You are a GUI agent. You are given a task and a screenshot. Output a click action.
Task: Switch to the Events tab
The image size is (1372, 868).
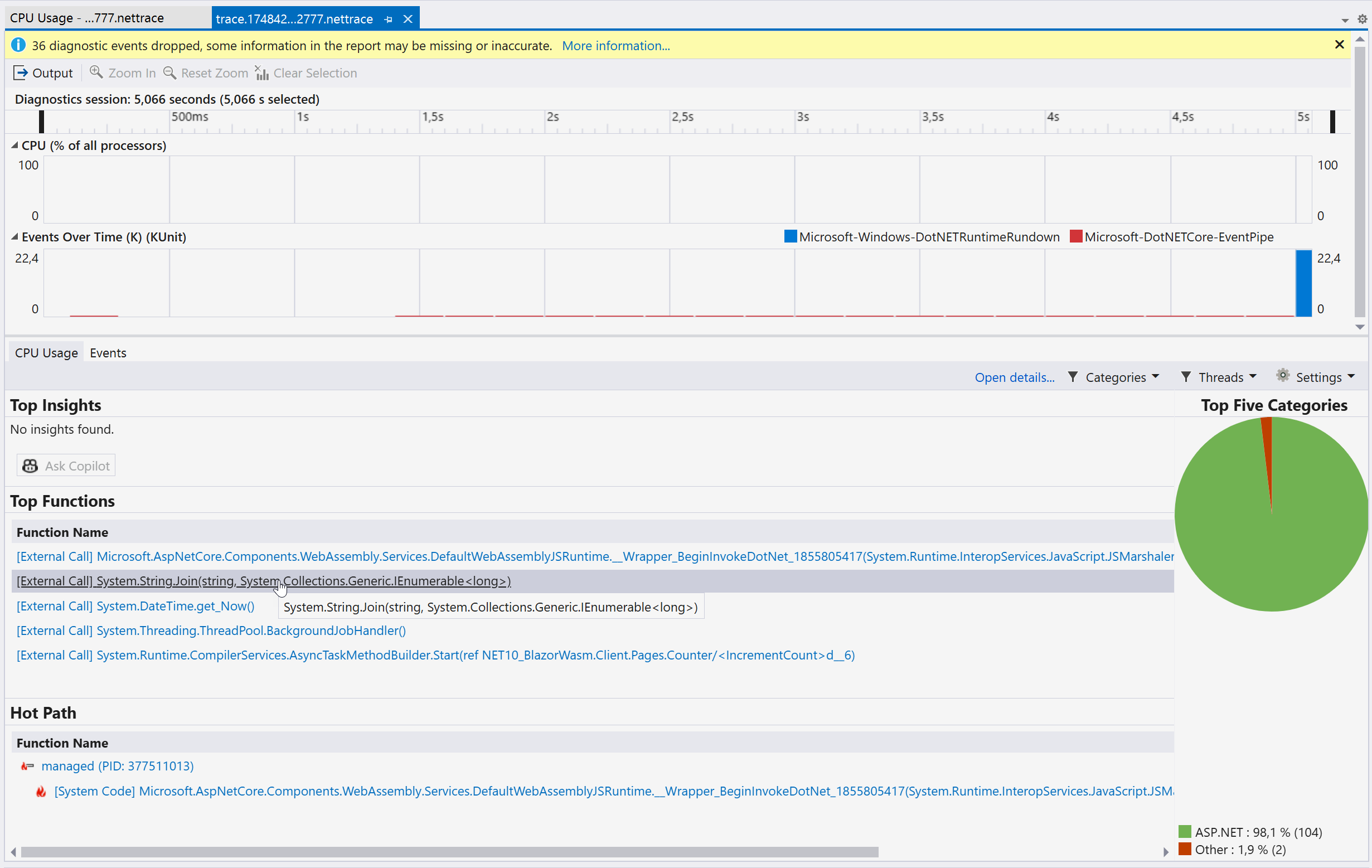[108, 353]
